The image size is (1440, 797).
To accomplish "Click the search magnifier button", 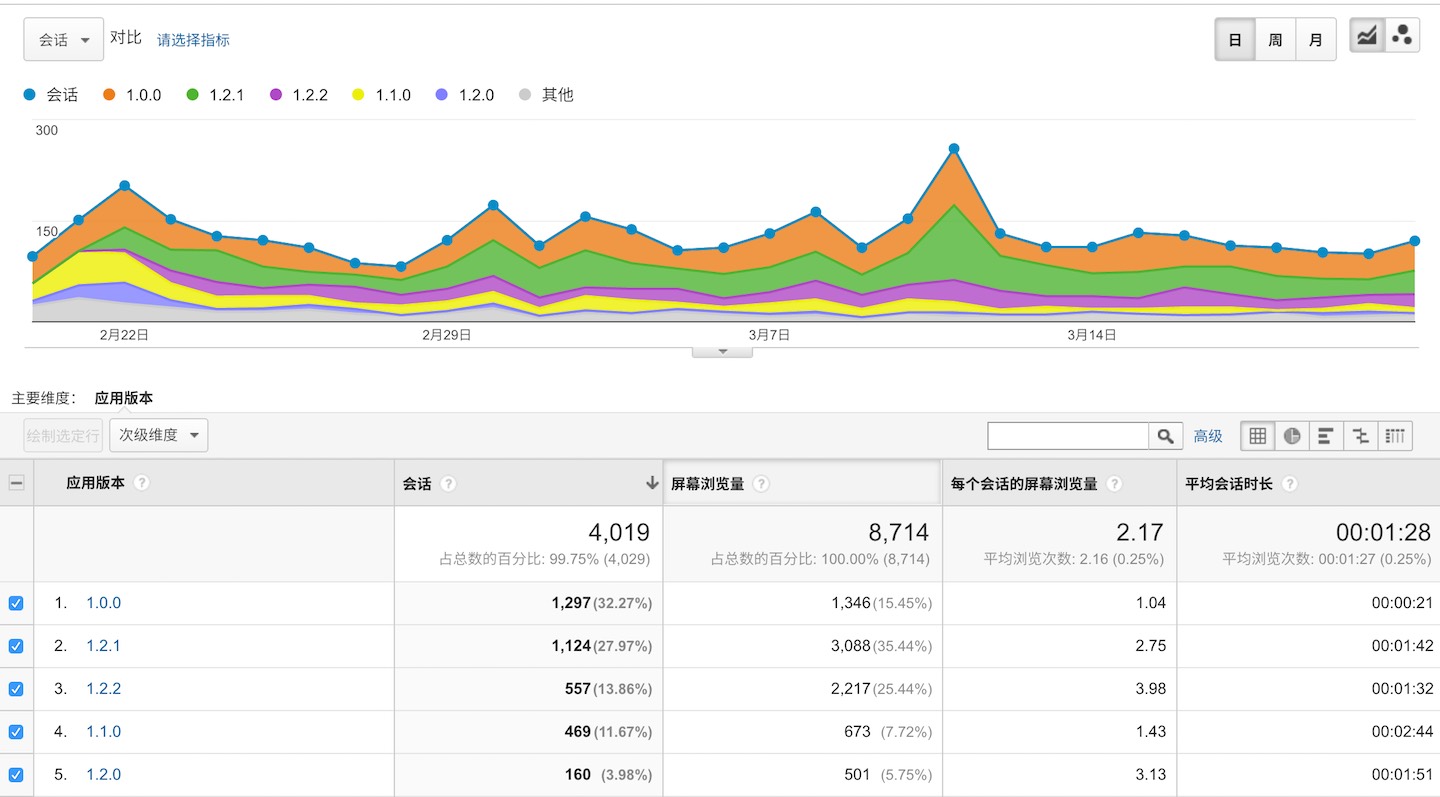I will [x=1165, y=436].
